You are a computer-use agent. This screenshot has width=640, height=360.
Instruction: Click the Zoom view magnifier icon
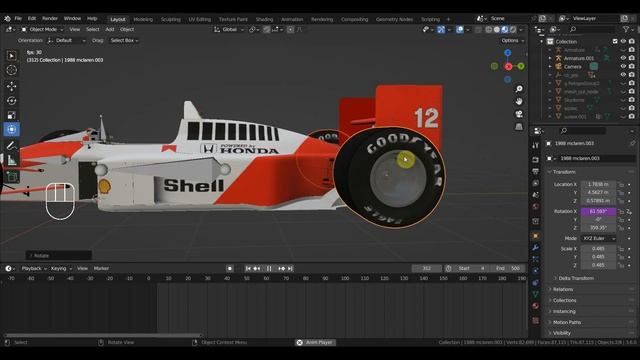519,89
